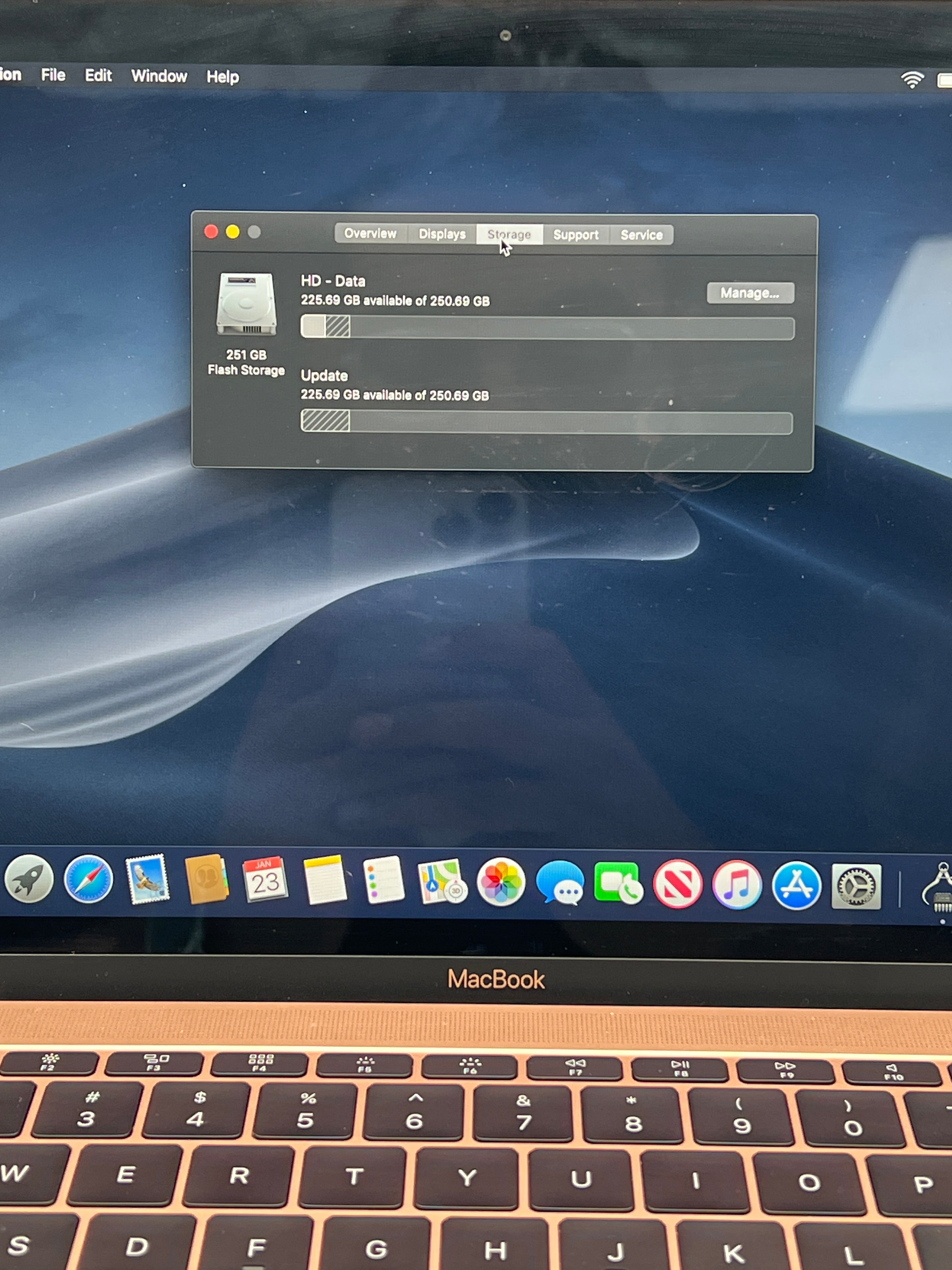The height and width of the screenshot is (1270, 952).
Task: Click the 'Update' volume name
Action: (x=324, y=375)
